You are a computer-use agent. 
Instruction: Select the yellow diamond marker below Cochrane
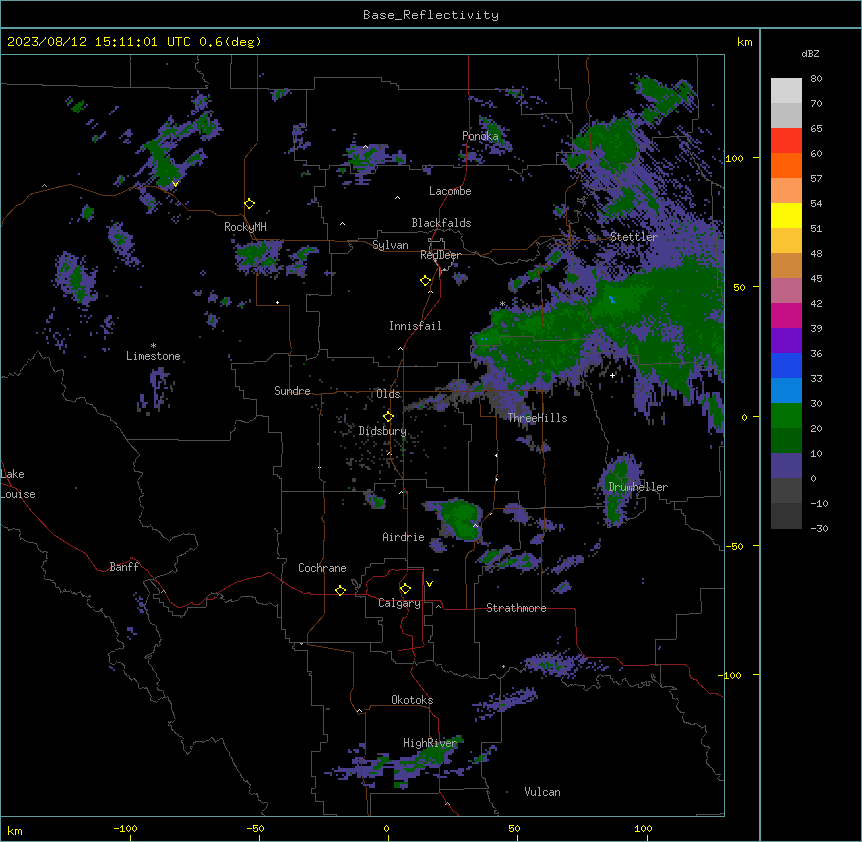(340, 590)
